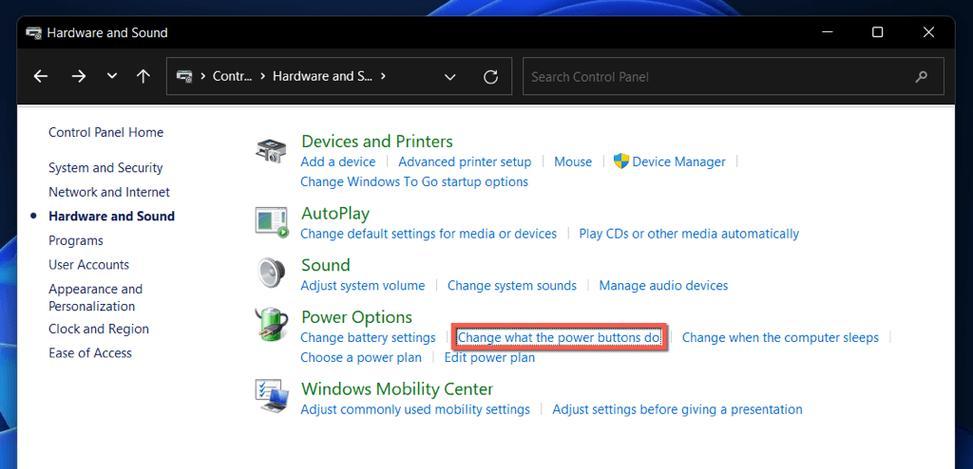Open Device Manager link
Viewport: 973px width, 469px height.
679,162
